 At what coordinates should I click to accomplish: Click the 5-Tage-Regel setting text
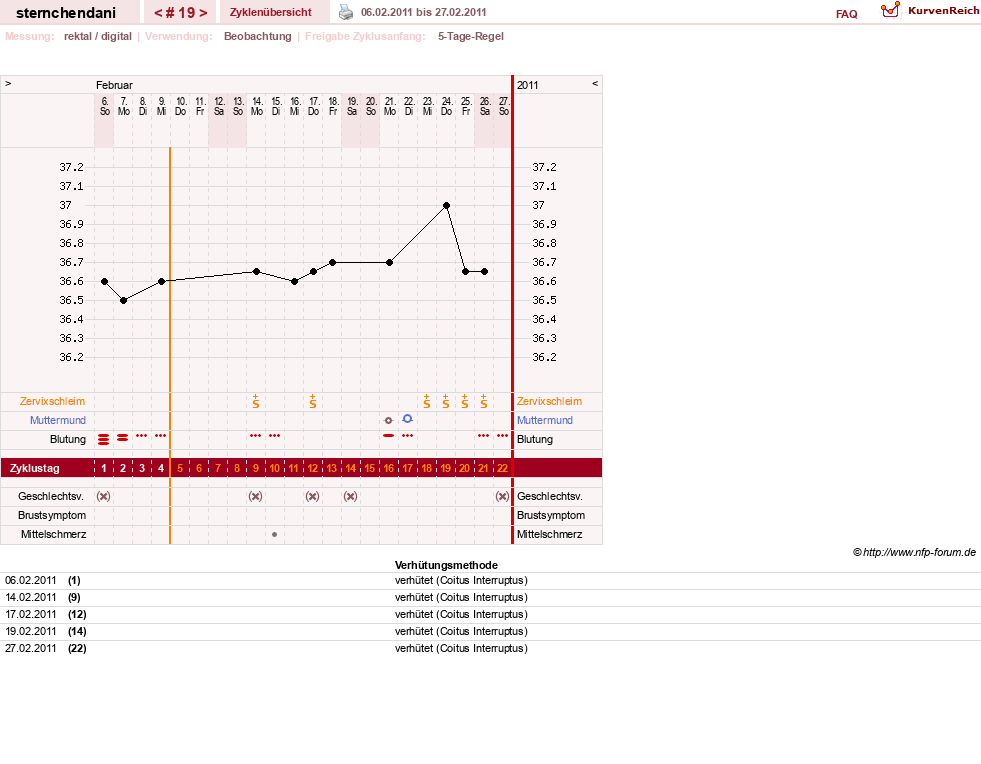(470, 36)
